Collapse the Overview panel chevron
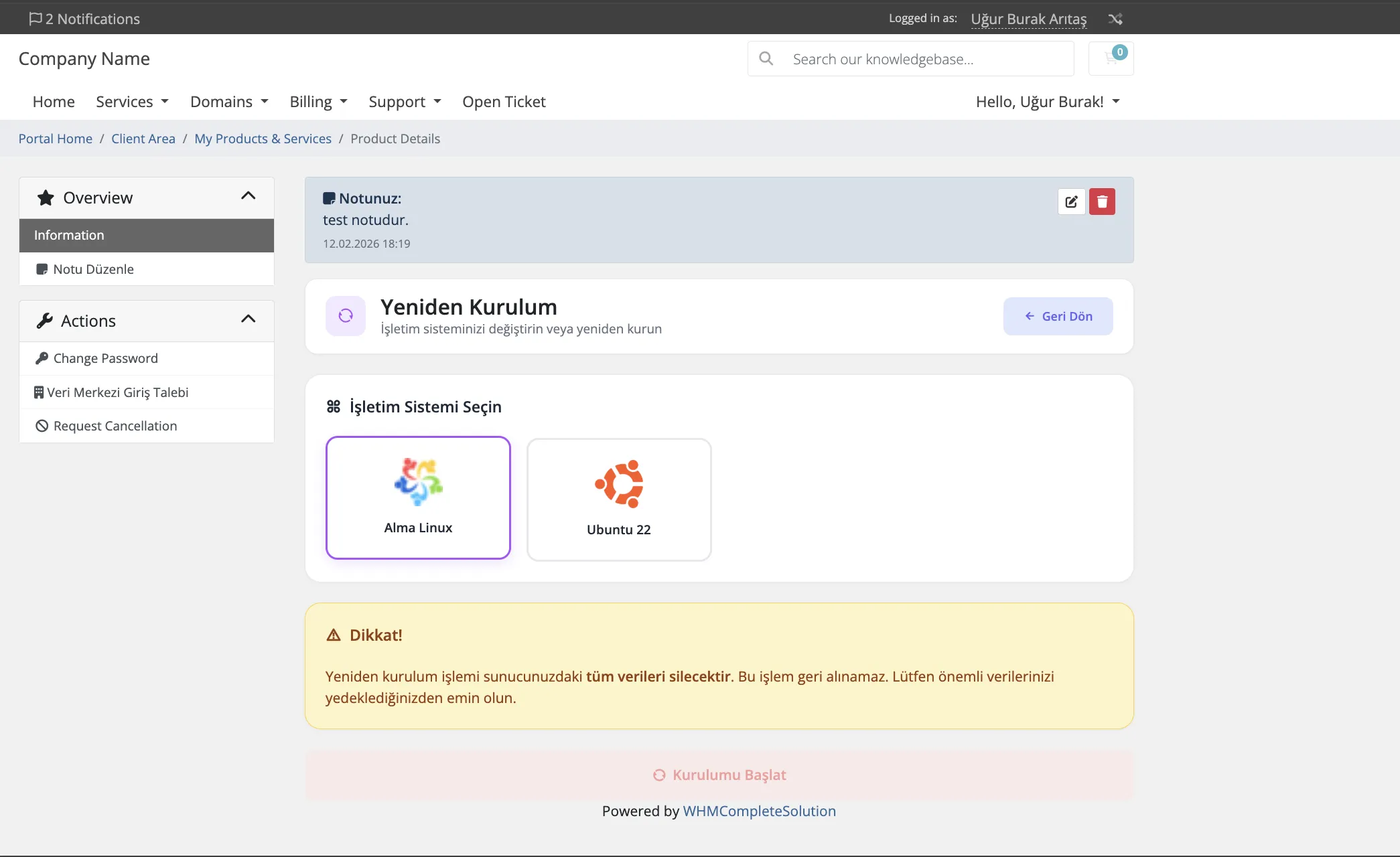The height and width of the screenshot is (857, 1400). [x=249, y=196]
